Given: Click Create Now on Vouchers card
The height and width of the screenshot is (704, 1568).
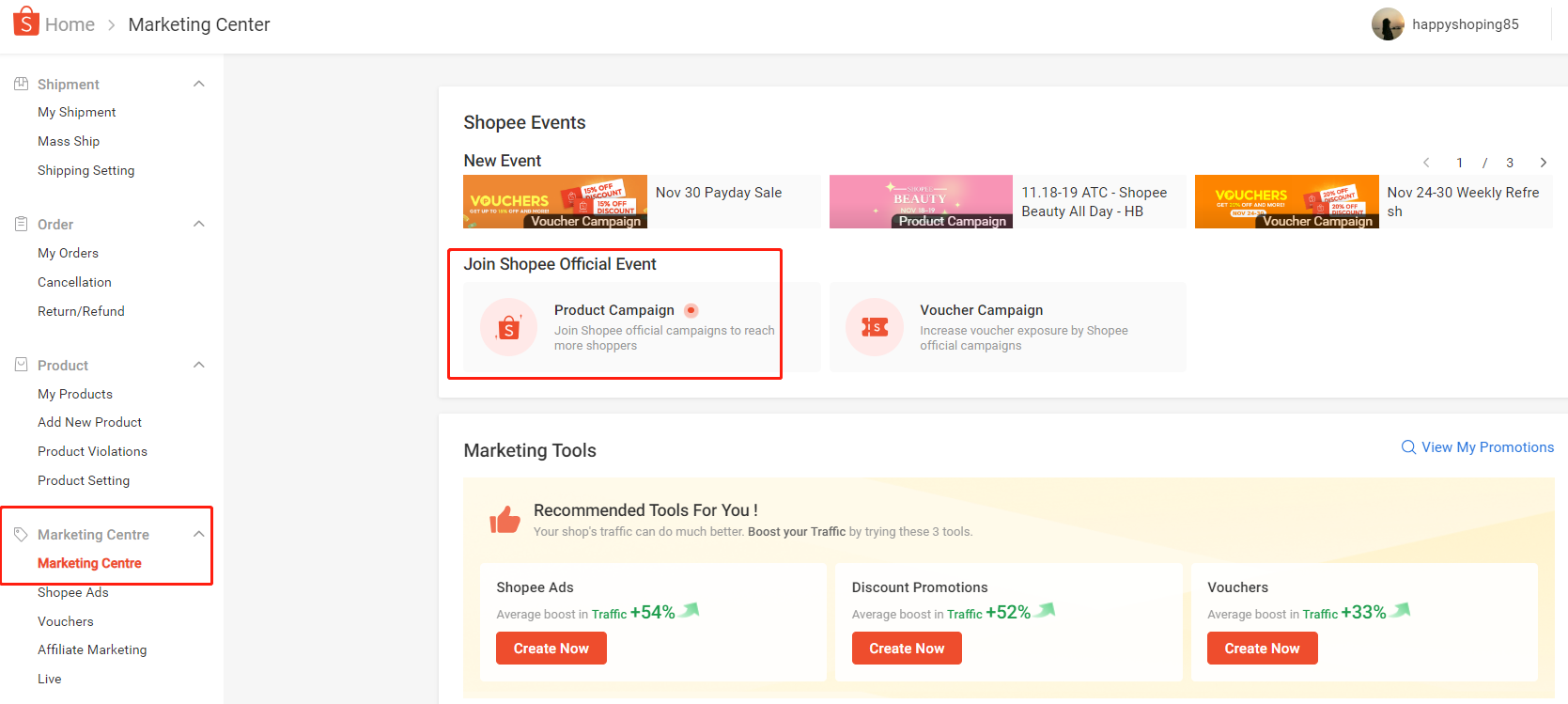Looking at the screenshot, I should point(1262,649).
